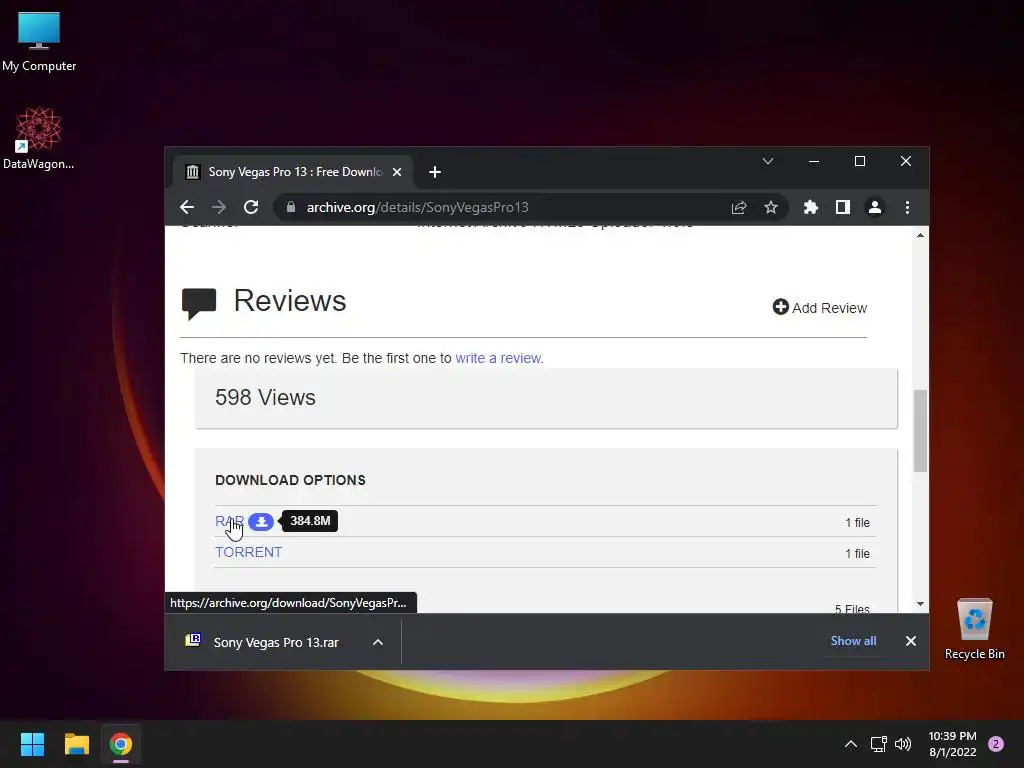Viewport: 1024px width, 768px height.
Task: Open Chrome's three-dot menu
Action: [907, 207]
